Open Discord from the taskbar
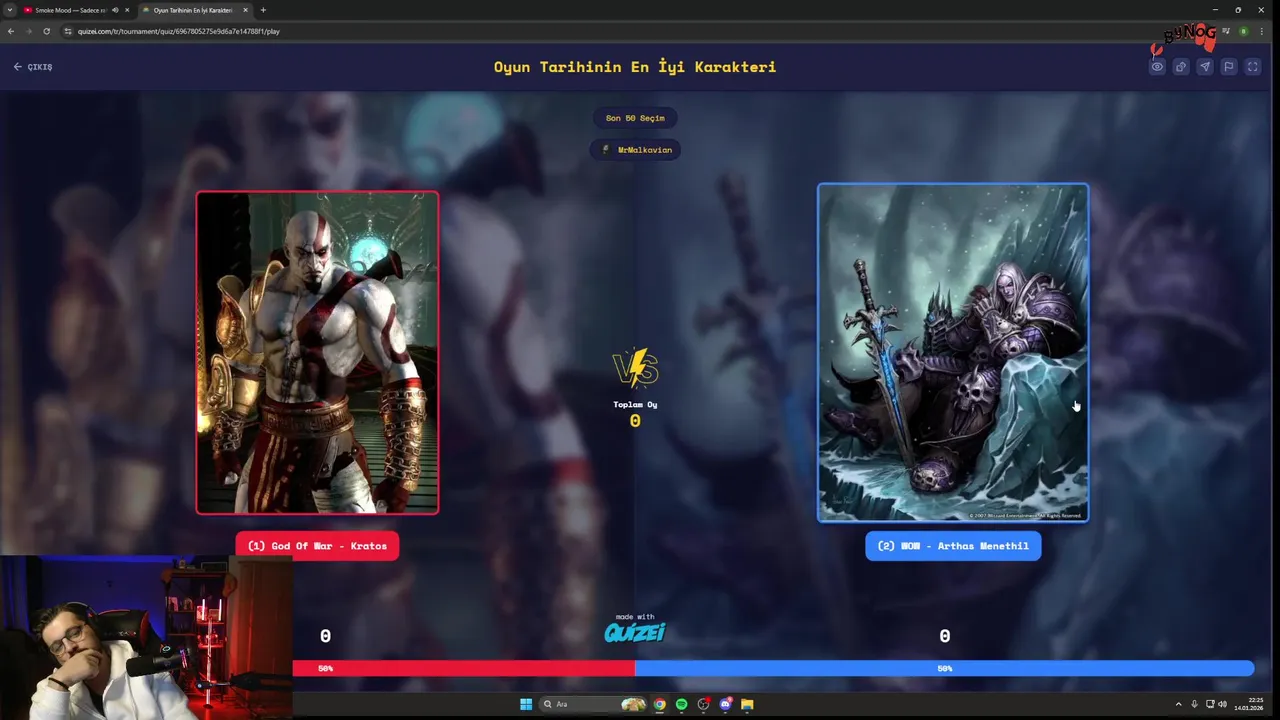This screenshot has height=720, width=1280. (726, 704)
